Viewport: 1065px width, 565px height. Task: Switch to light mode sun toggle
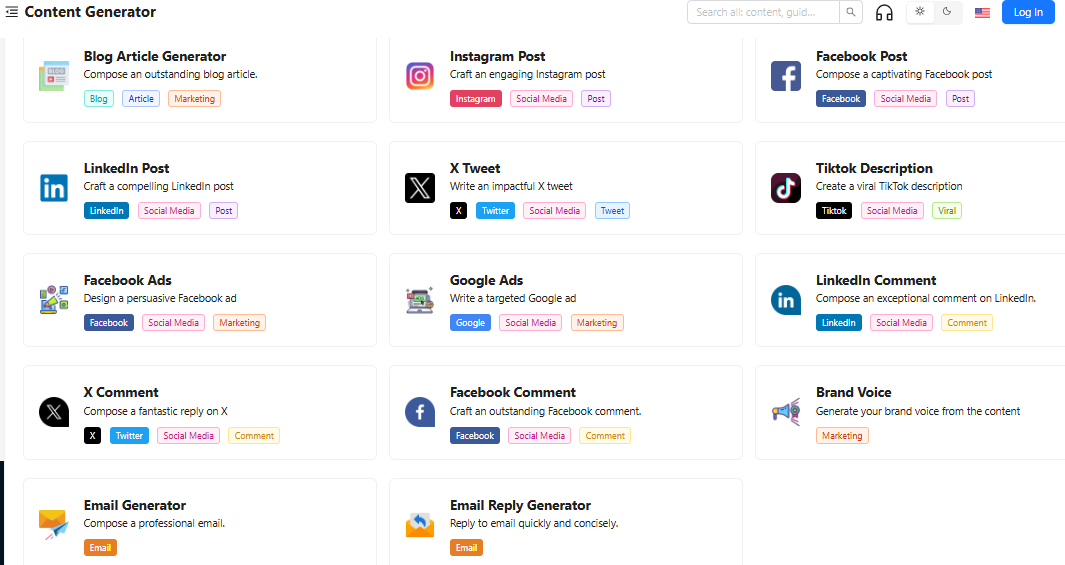[x=920, y=12]
